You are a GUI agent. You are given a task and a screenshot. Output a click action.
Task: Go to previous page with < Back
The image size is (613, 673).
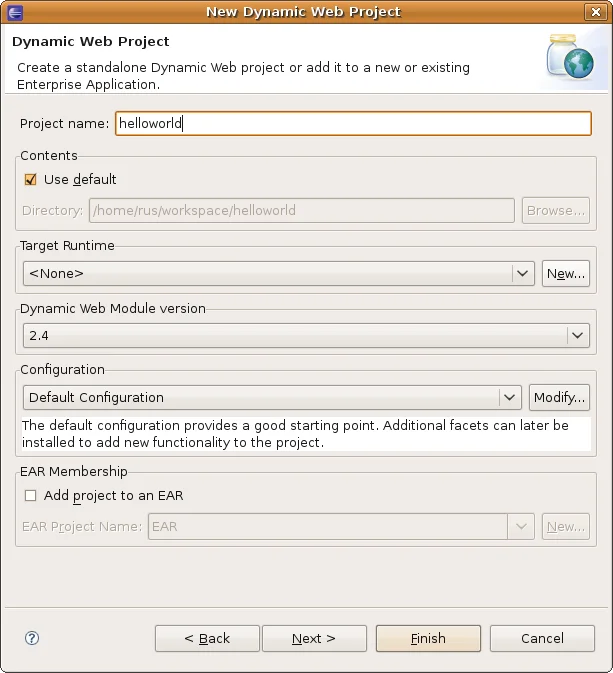point(207,638)
